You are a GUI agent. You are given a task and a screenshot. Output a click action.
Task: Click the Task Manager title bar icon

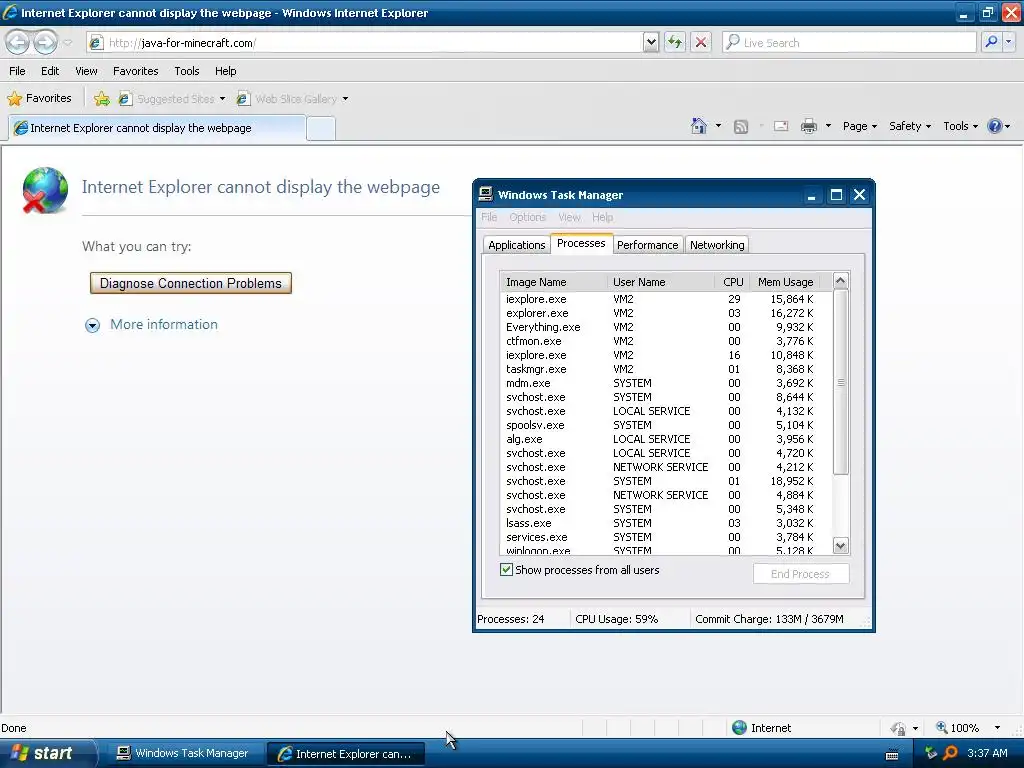[485, 194]
